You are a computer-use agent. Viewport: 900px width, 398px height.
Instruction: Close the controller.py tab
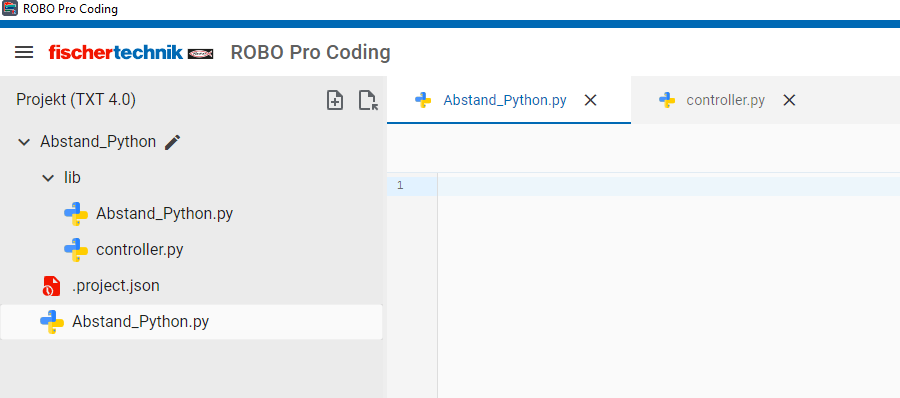(789, 101)
